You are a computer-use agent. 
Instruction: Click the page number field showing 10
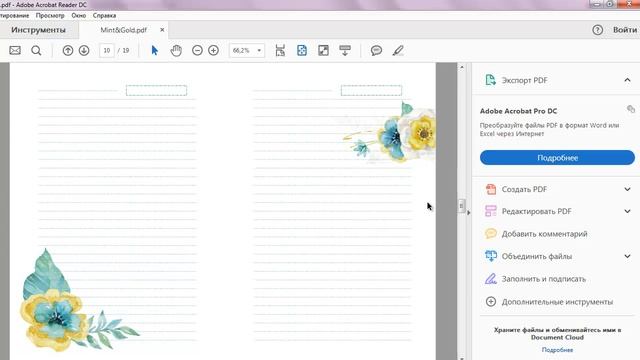(107, 50)
